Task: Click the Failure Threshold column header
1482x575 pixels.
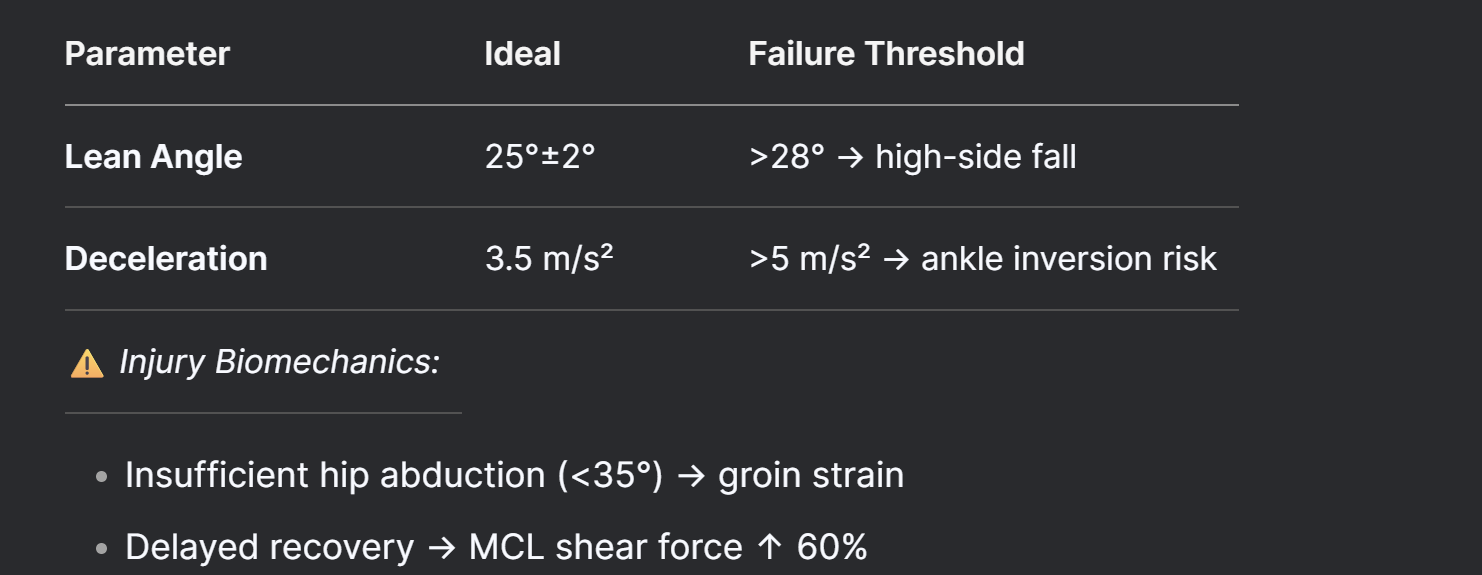Action: (x=886, y=53)
